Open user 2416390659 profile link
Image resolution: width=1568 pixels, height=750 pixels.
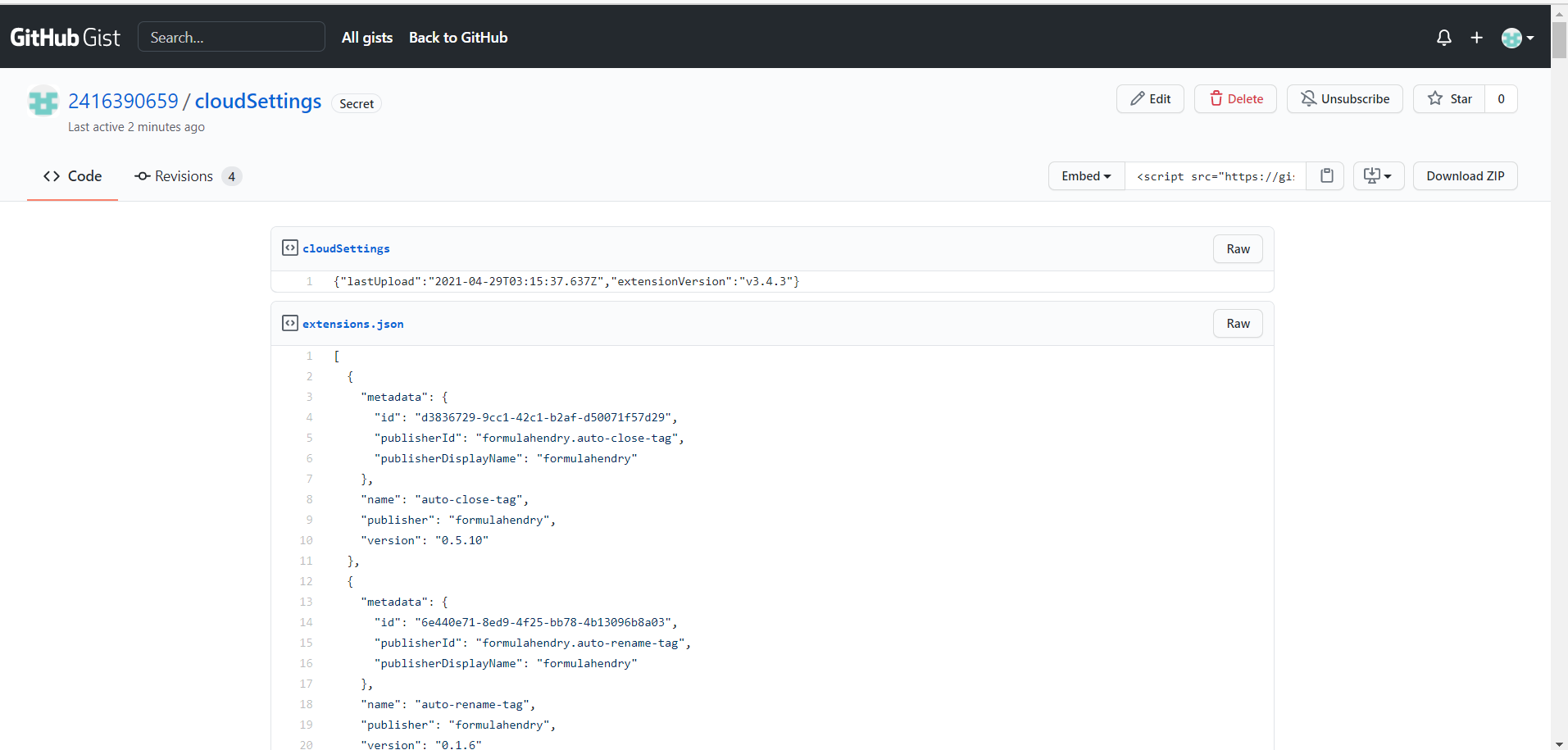[123, 101]
